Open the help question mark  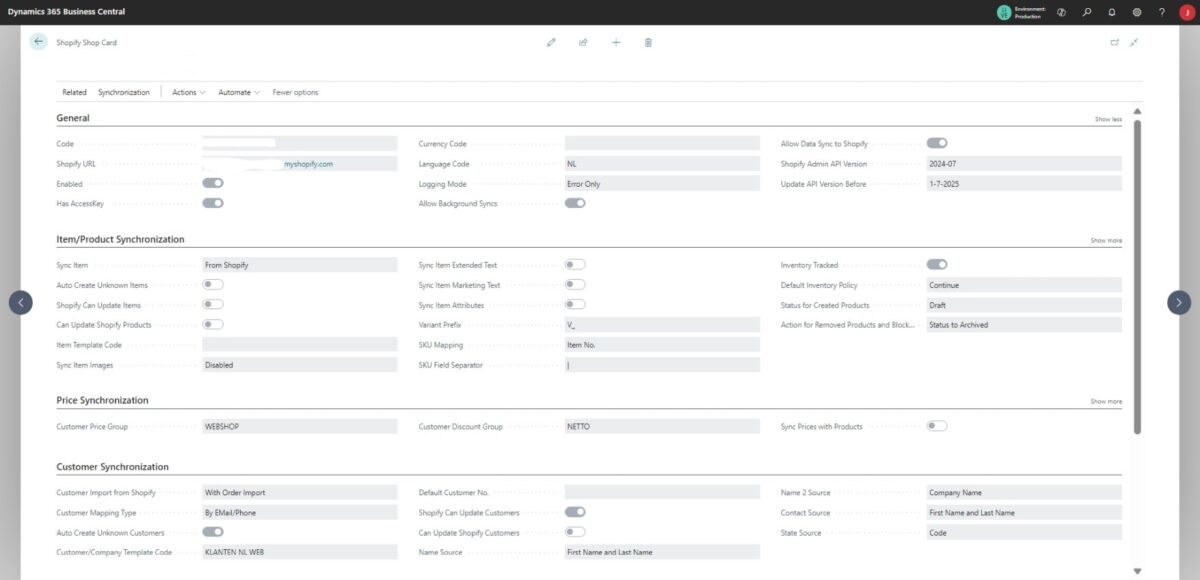pos(1162,12)
